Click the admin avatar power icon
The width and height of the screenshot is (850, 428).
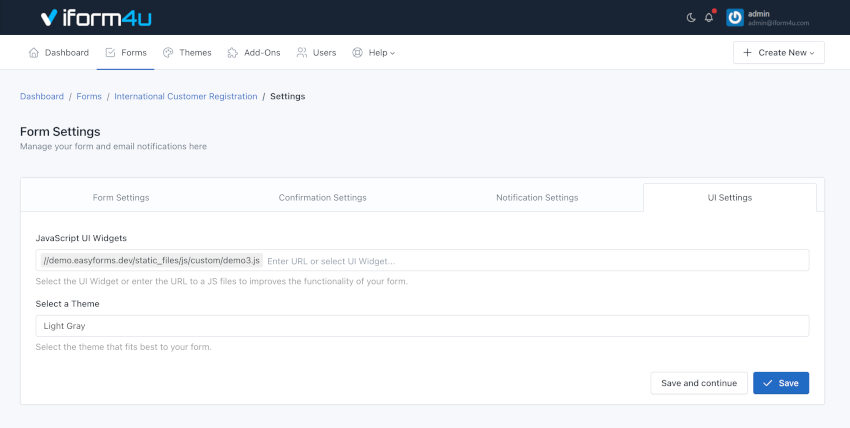pos(735,17)
